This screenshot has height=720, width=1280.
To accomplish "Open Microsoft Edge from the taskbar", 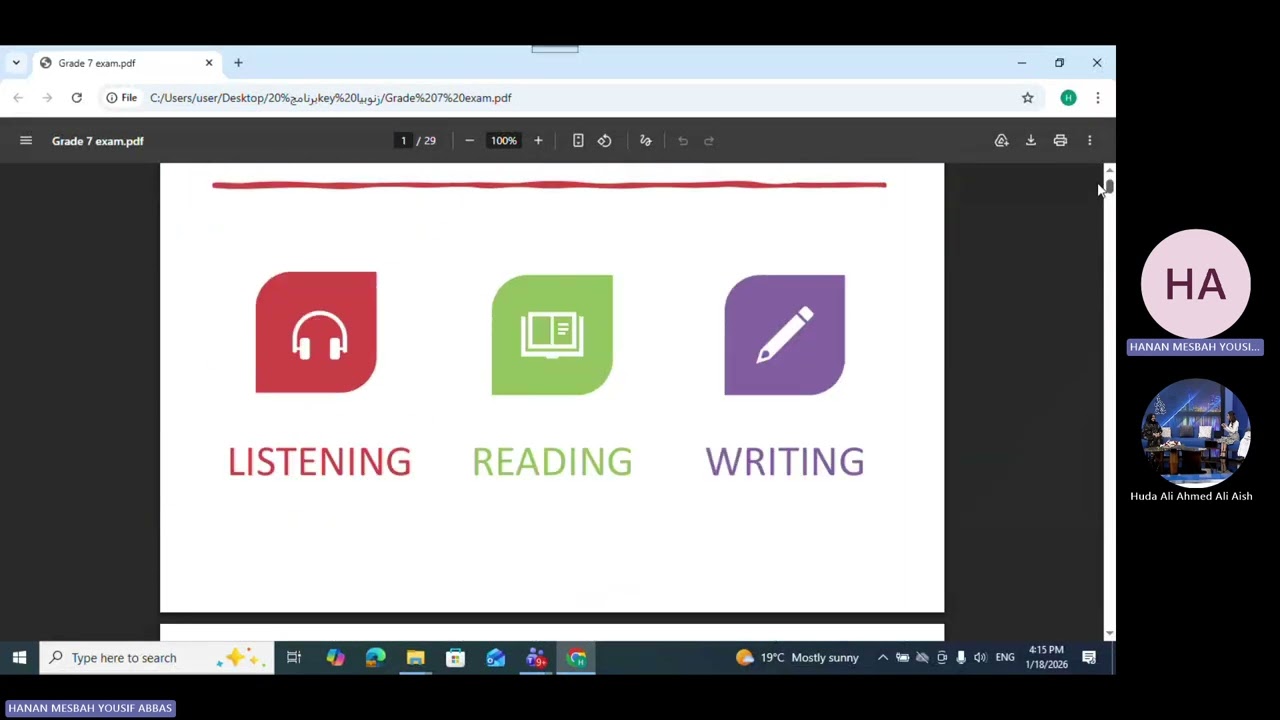I will pos(375,658).
